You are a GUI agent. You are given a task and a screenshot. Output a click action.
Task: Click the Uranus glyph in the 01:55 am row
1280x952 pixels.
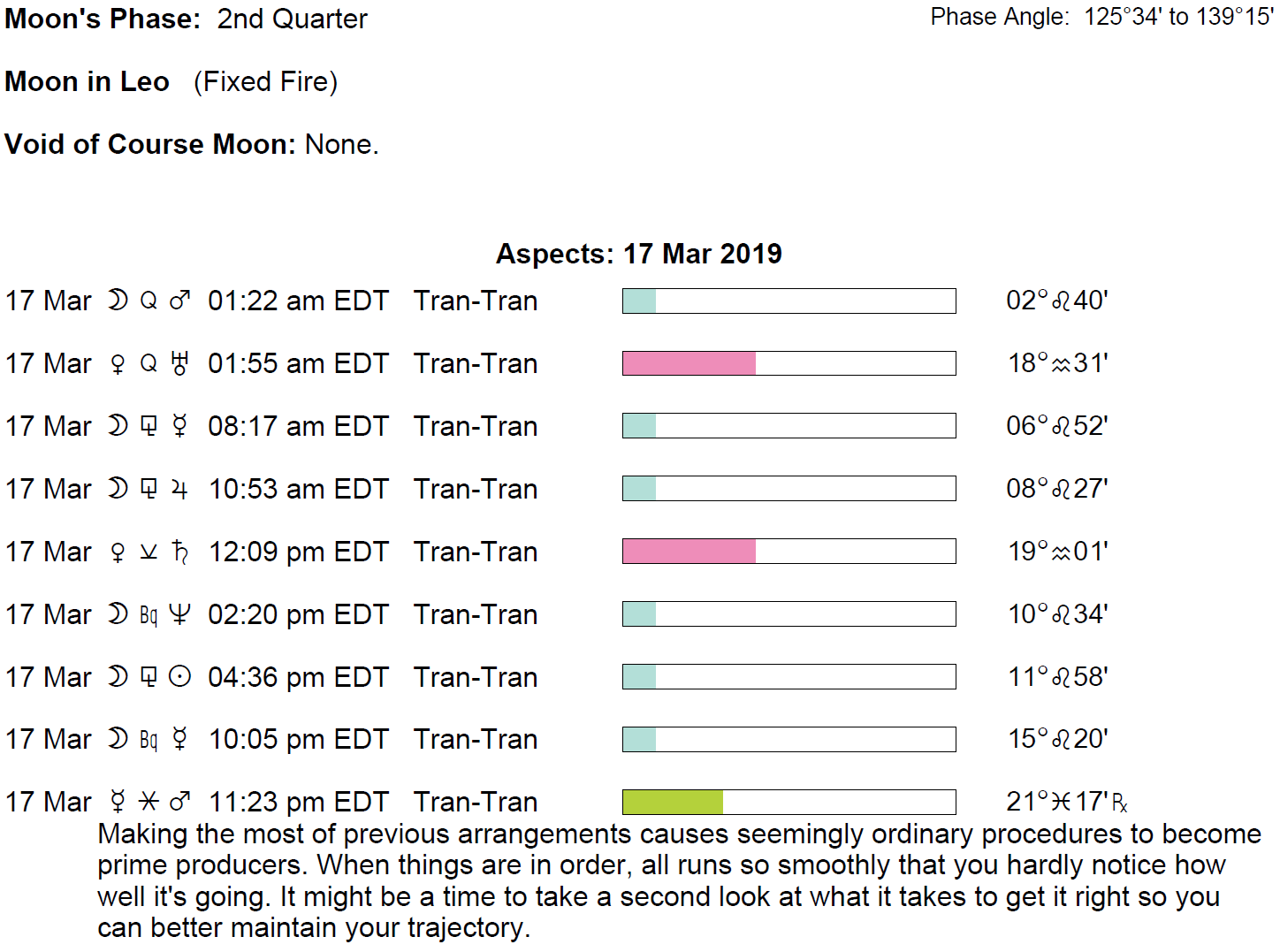click(179, 363)
